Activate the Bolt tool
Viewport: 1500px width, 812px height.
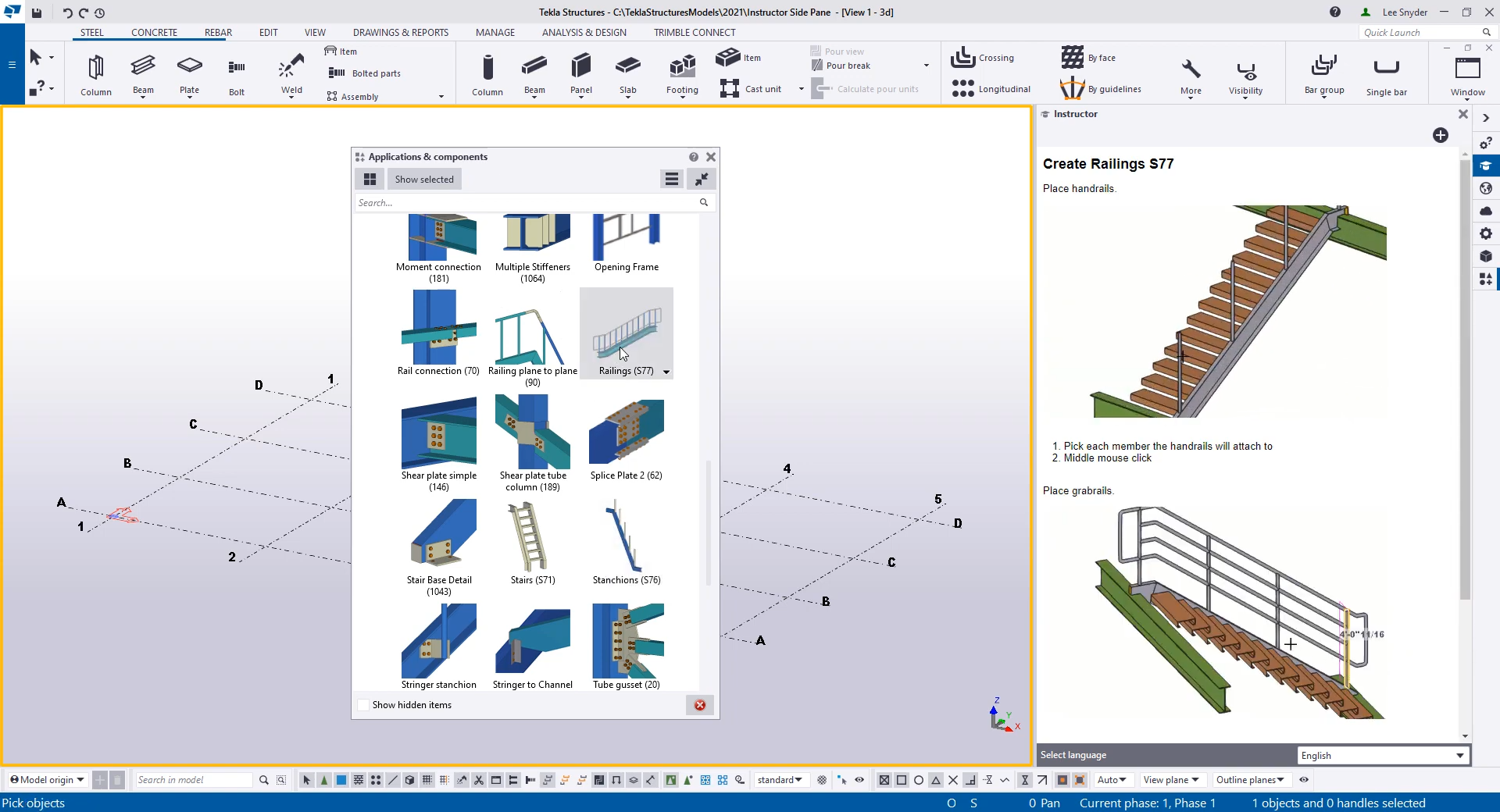237,75
